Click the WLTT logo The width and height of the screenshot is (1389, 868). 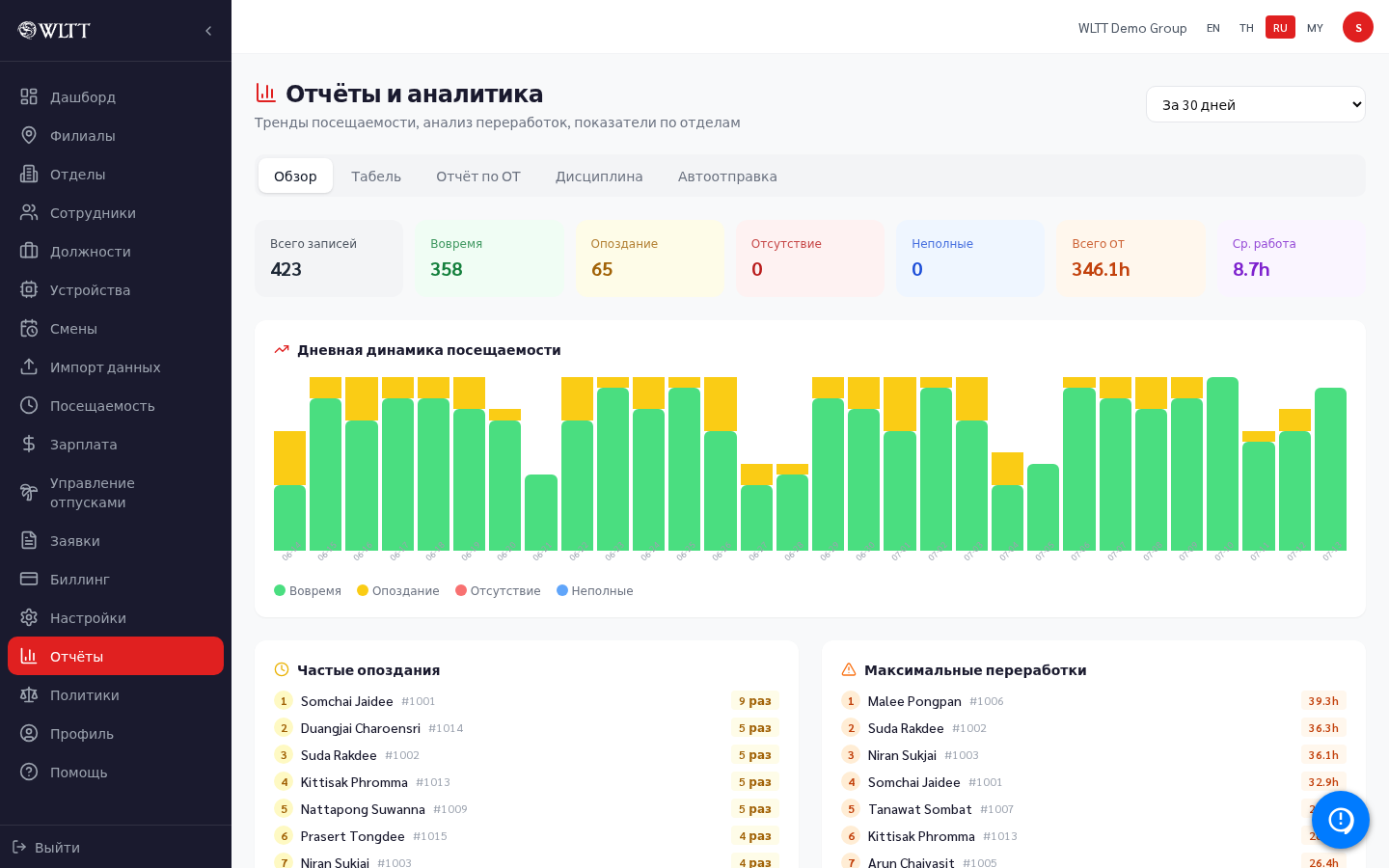coord(54,31)
